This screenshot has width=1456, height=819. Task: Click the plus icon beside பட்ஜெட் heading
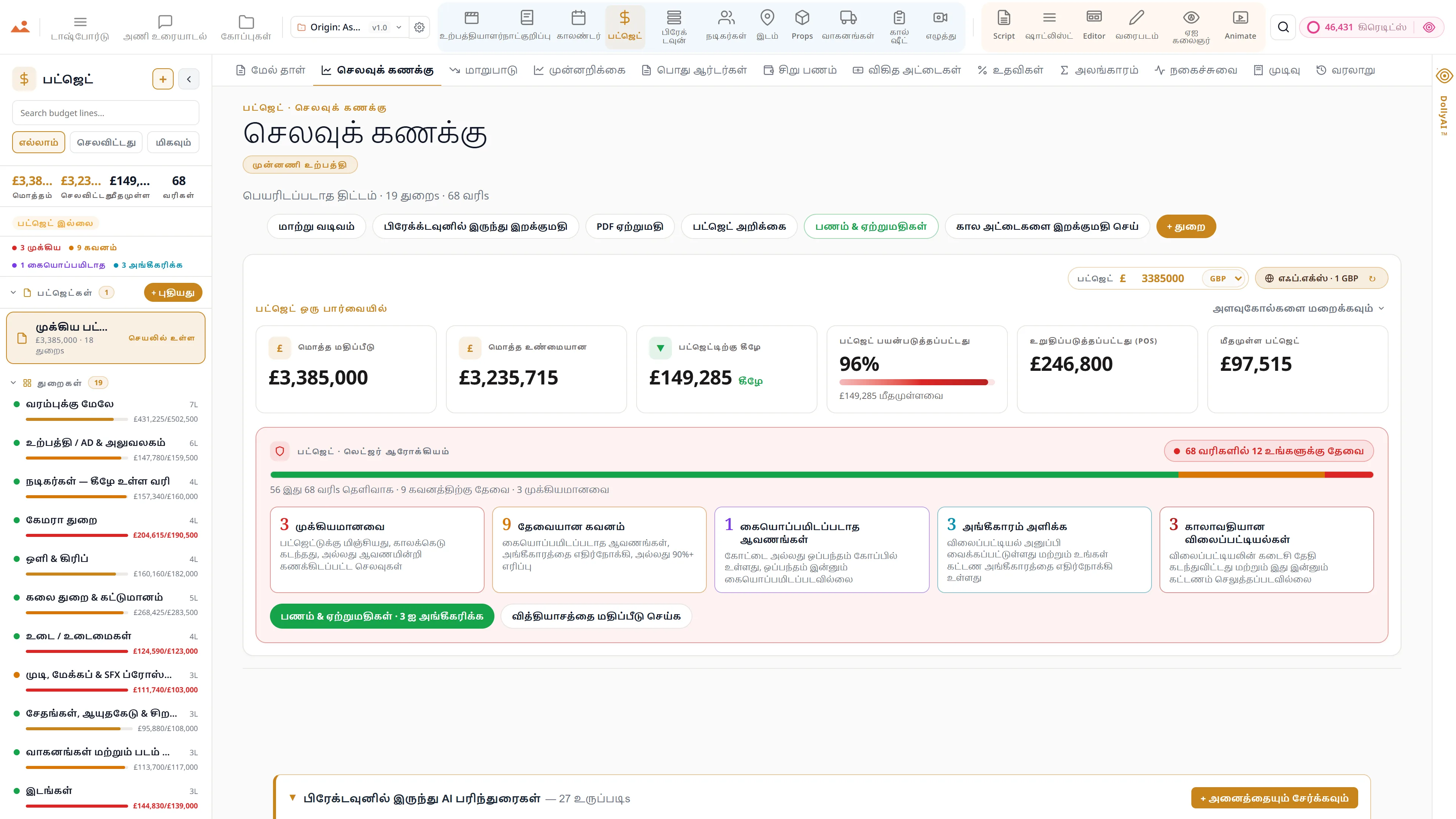point(163,79)
